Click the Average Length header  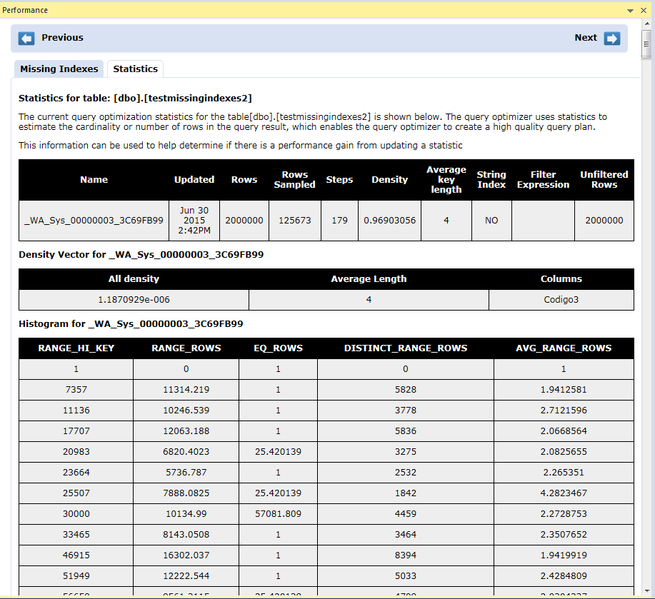(368, 279)
